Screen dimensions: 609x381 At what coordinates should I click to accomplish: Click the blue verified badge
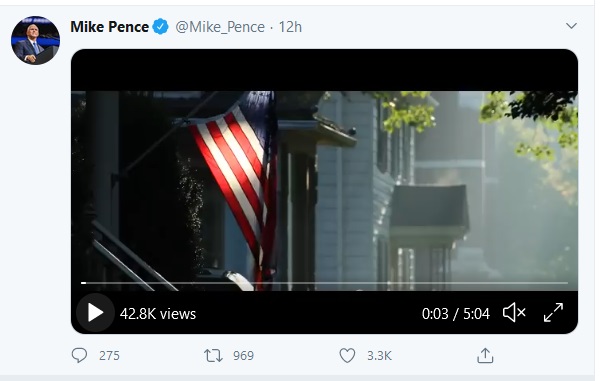160,27
